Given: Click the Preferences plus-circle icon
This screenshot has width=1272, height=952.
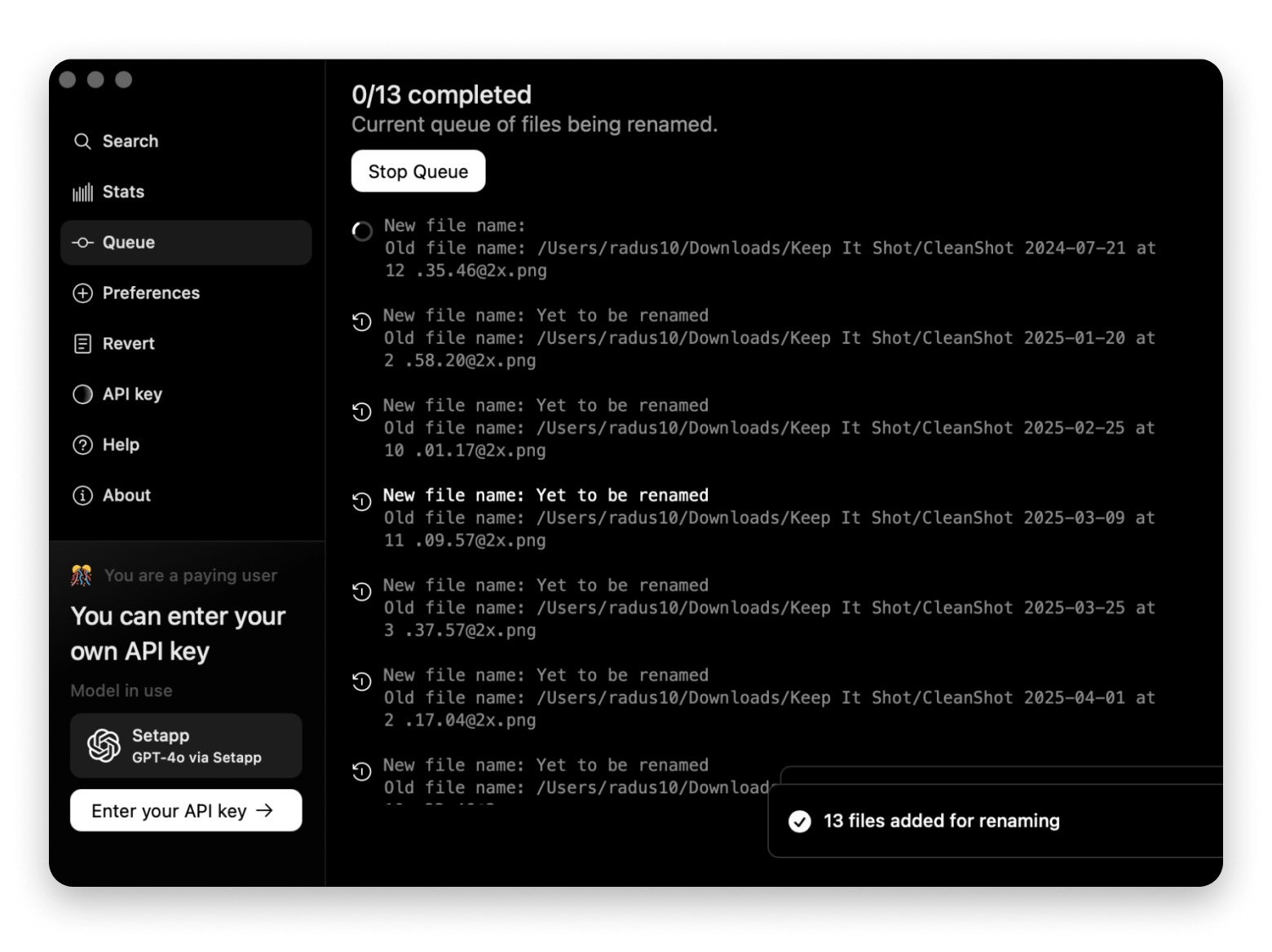Looking at the screenshot, I should click(x=82, y=293).
